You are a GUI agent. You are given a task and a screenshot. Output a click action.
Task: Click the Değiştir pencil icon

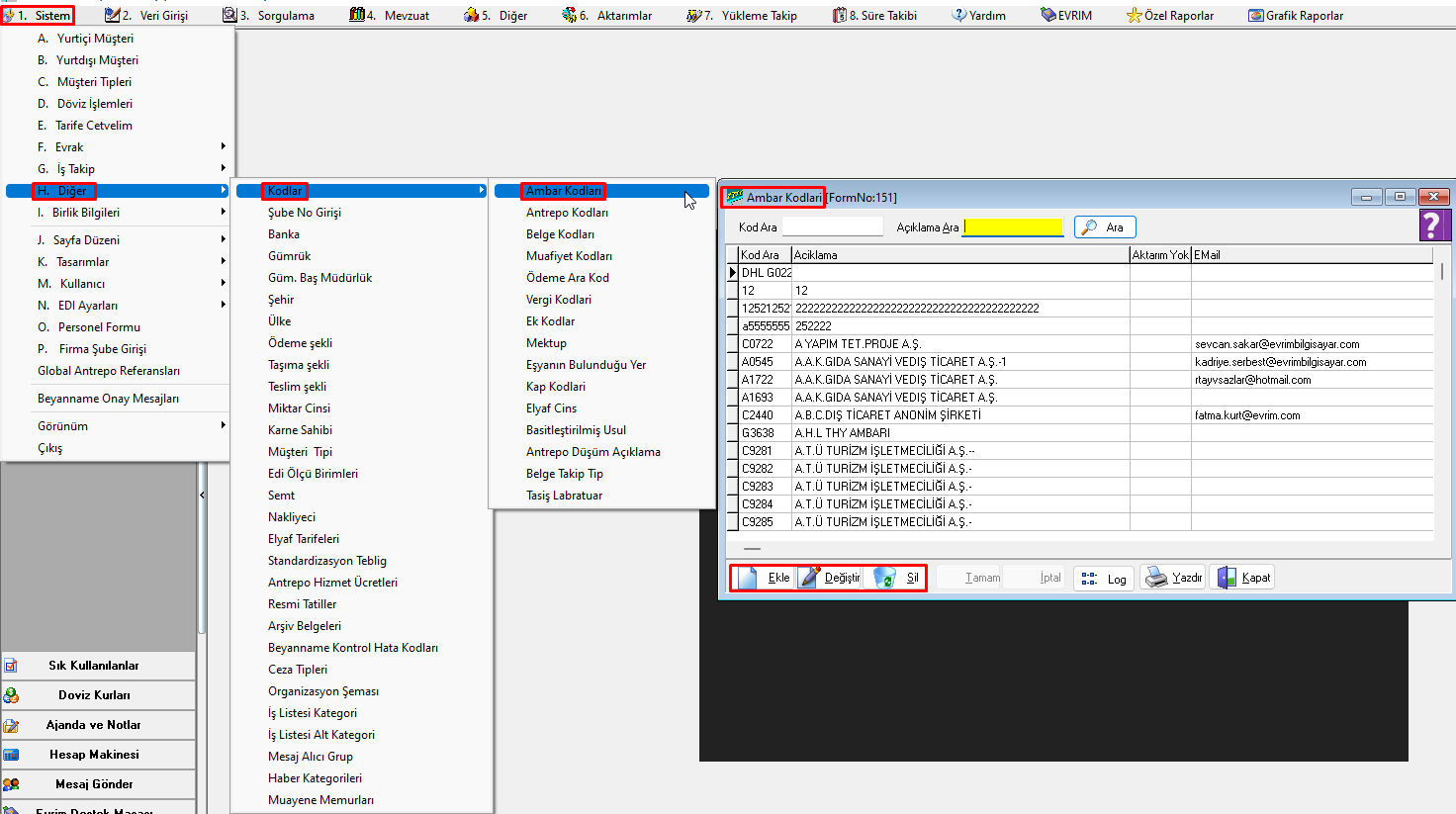[809, 578]
